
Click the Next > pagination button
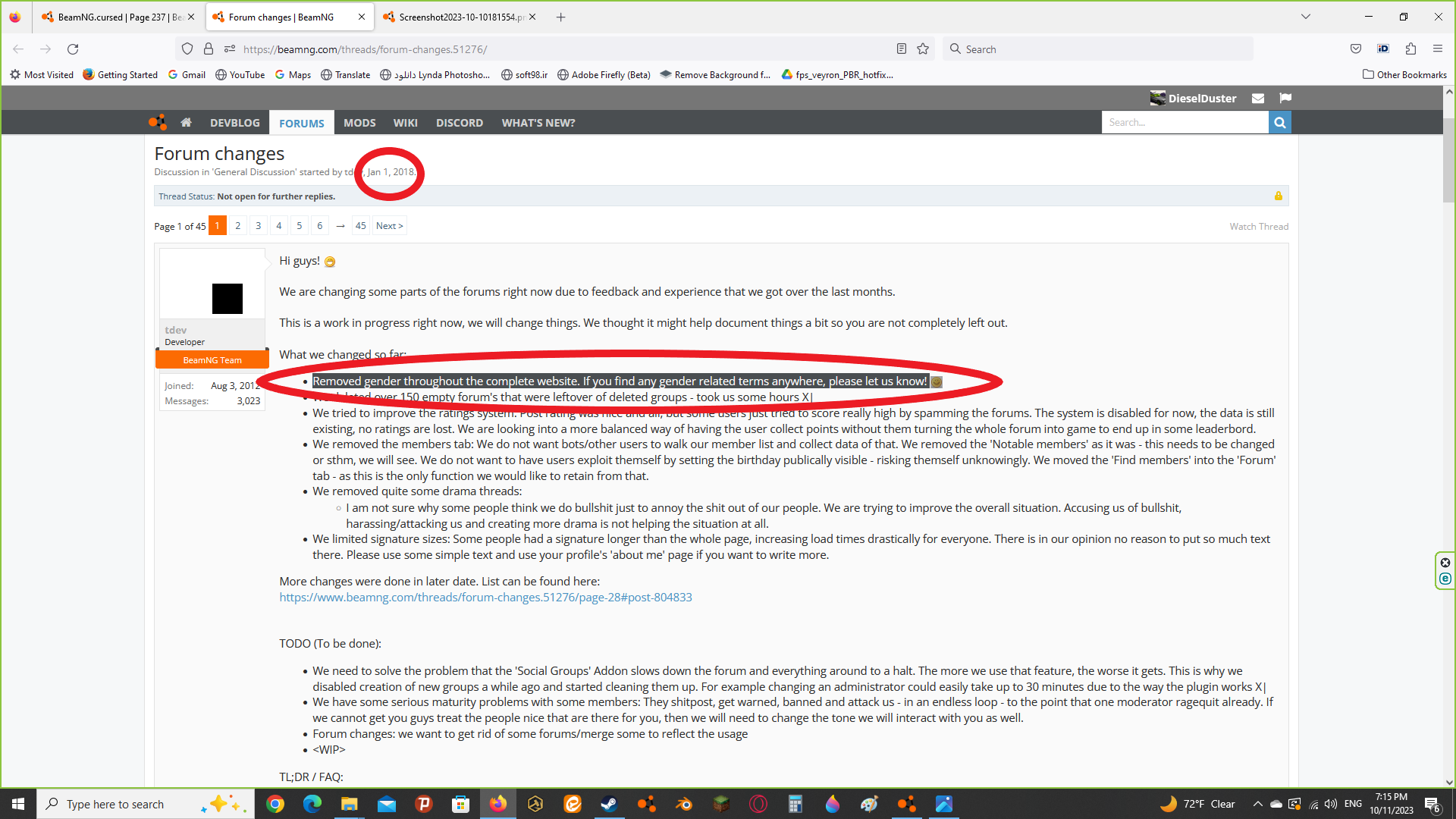coord(390,225)
